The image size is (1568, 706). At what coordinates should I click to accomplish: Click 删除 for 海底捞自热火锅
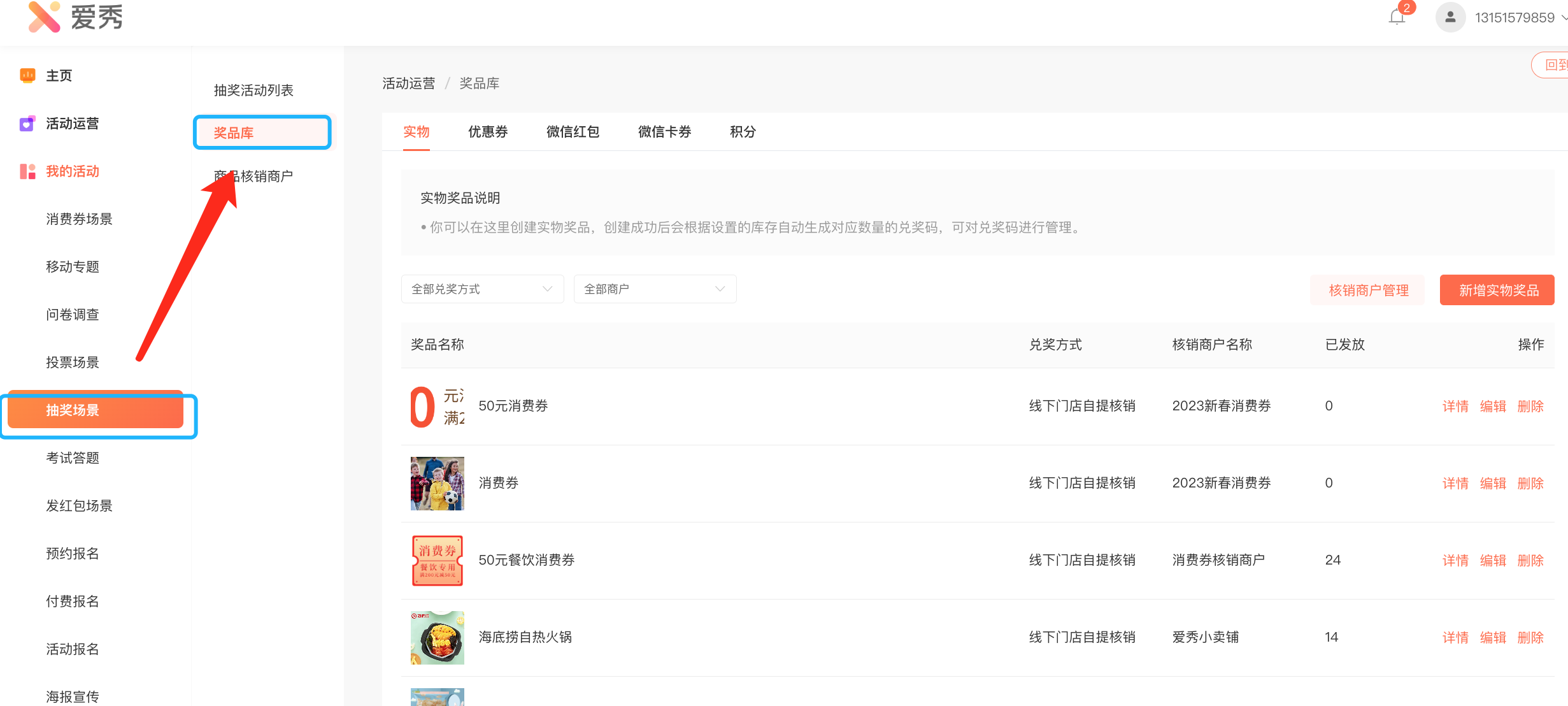pyautogui.click(x=1530, y=638)
